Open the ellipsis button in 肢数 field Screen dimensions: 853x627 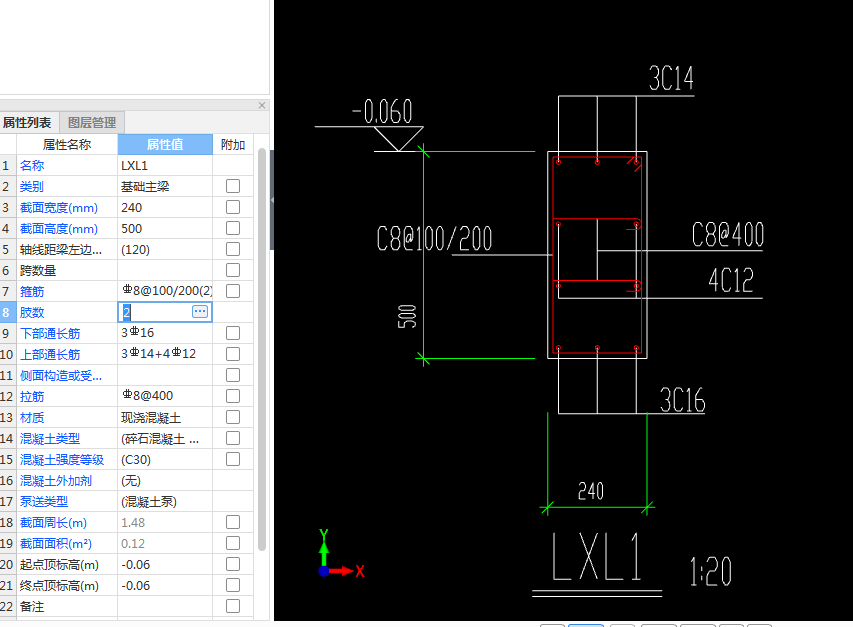click(x=200, y=312)
